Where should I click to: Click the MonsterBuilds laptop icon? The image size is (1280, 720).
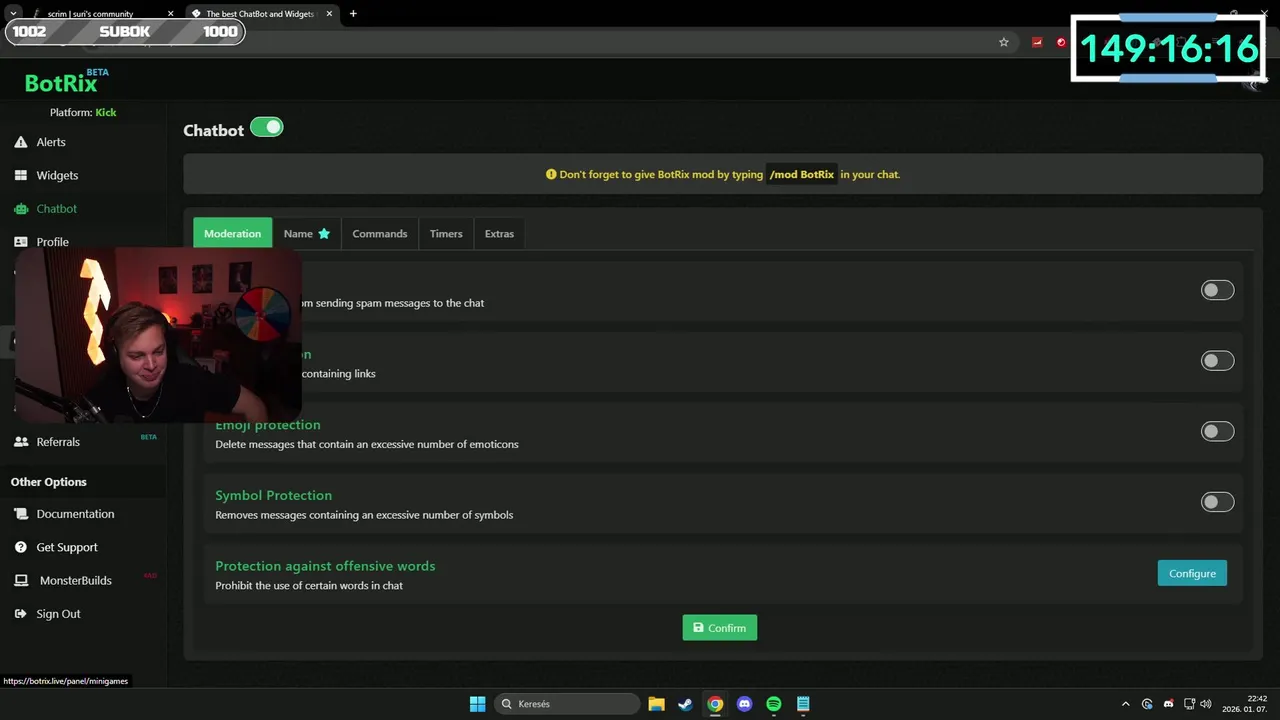pos(20,580)
